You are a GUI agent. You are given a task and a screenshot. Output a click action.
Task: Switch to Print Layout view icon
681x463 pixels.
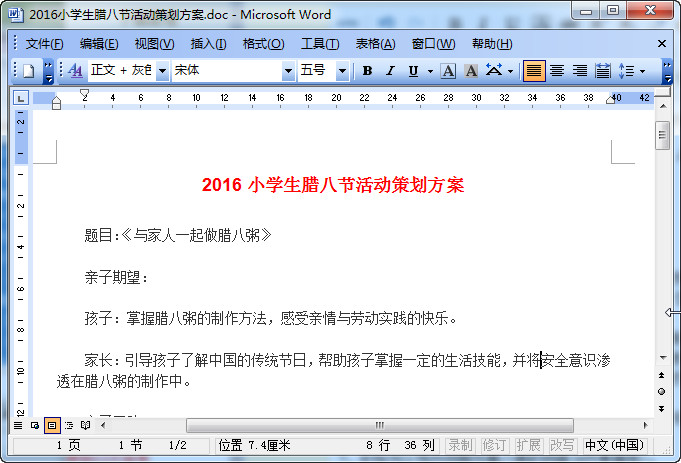click(x=52, y=425)
